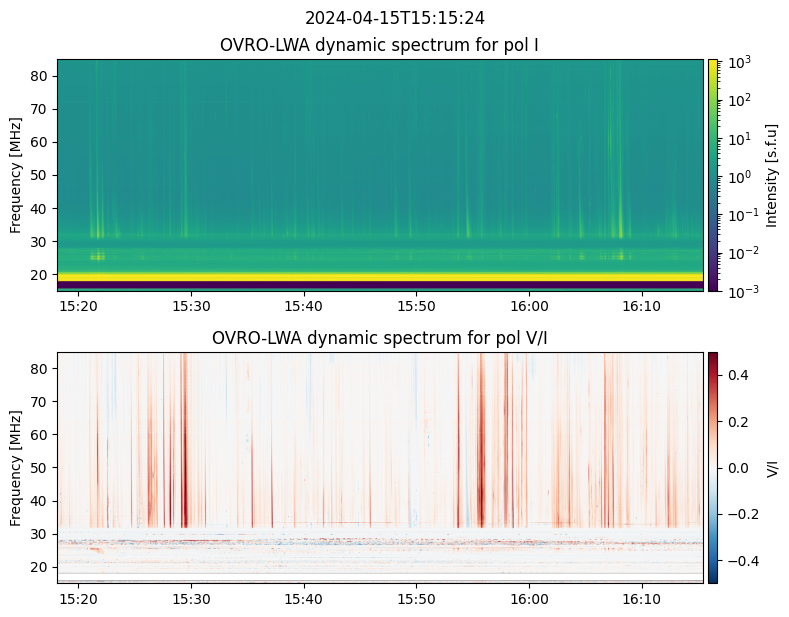
Task: Click the red-blue V/I colorbar
Action: pyautogui.click(x=713, y=467)
